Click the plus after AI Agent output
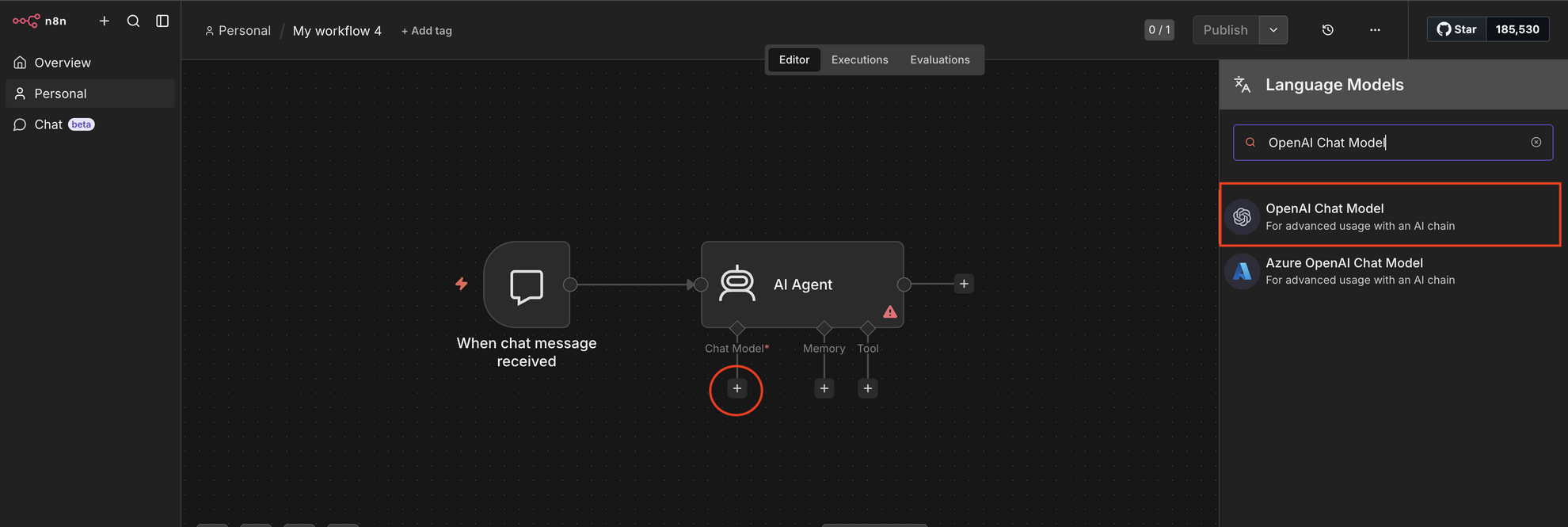1568x527 pixels. click(964, 284)
